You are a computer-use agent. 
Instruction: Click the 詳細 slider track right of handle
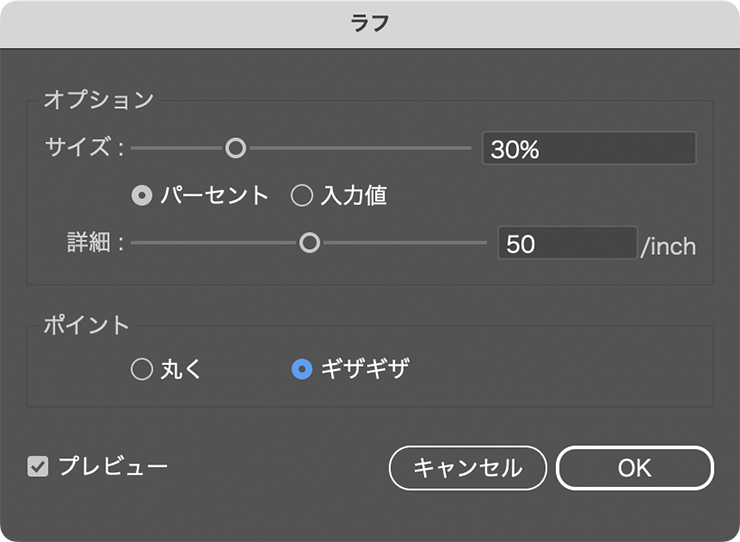400,243
